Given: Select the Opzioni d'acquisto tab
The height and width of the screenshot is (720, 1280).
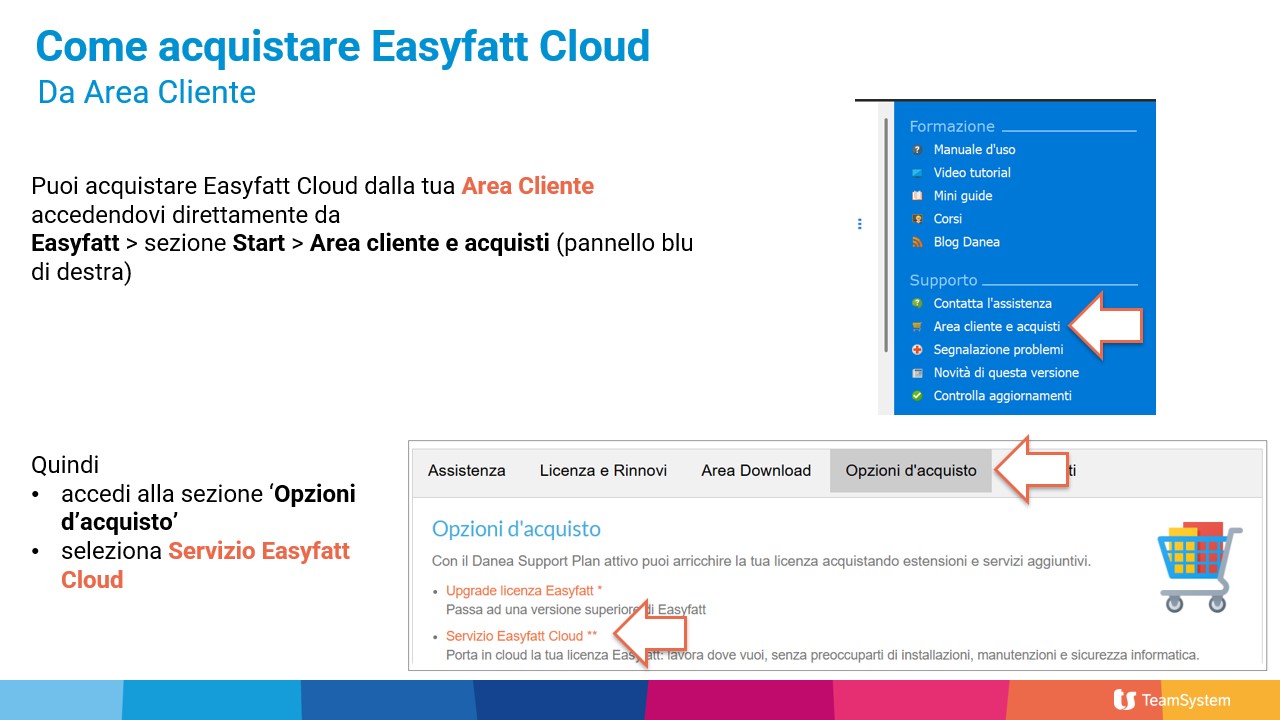Looking at the screenshot, I should (910, 471).
